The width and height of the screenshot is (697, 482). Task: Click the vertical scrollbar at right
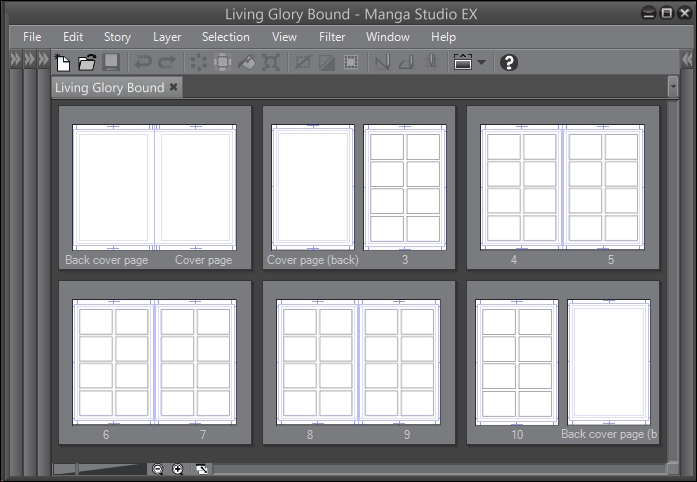[673, 281]
